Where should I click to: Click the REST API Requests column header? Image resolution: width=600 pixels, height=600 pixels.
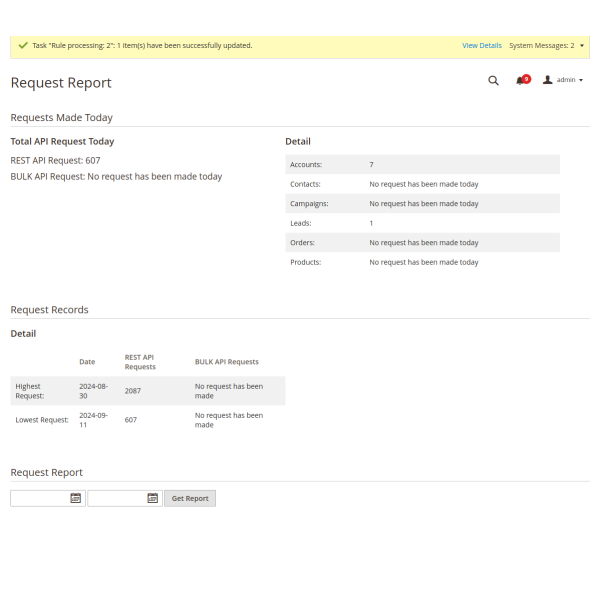[x=139, y=362]
